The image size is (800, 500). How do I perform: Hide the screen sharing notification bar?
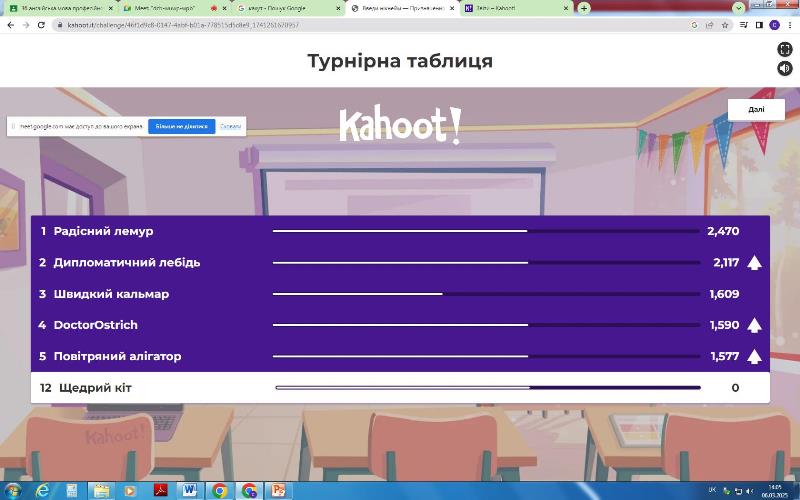(x=230, y=127)
